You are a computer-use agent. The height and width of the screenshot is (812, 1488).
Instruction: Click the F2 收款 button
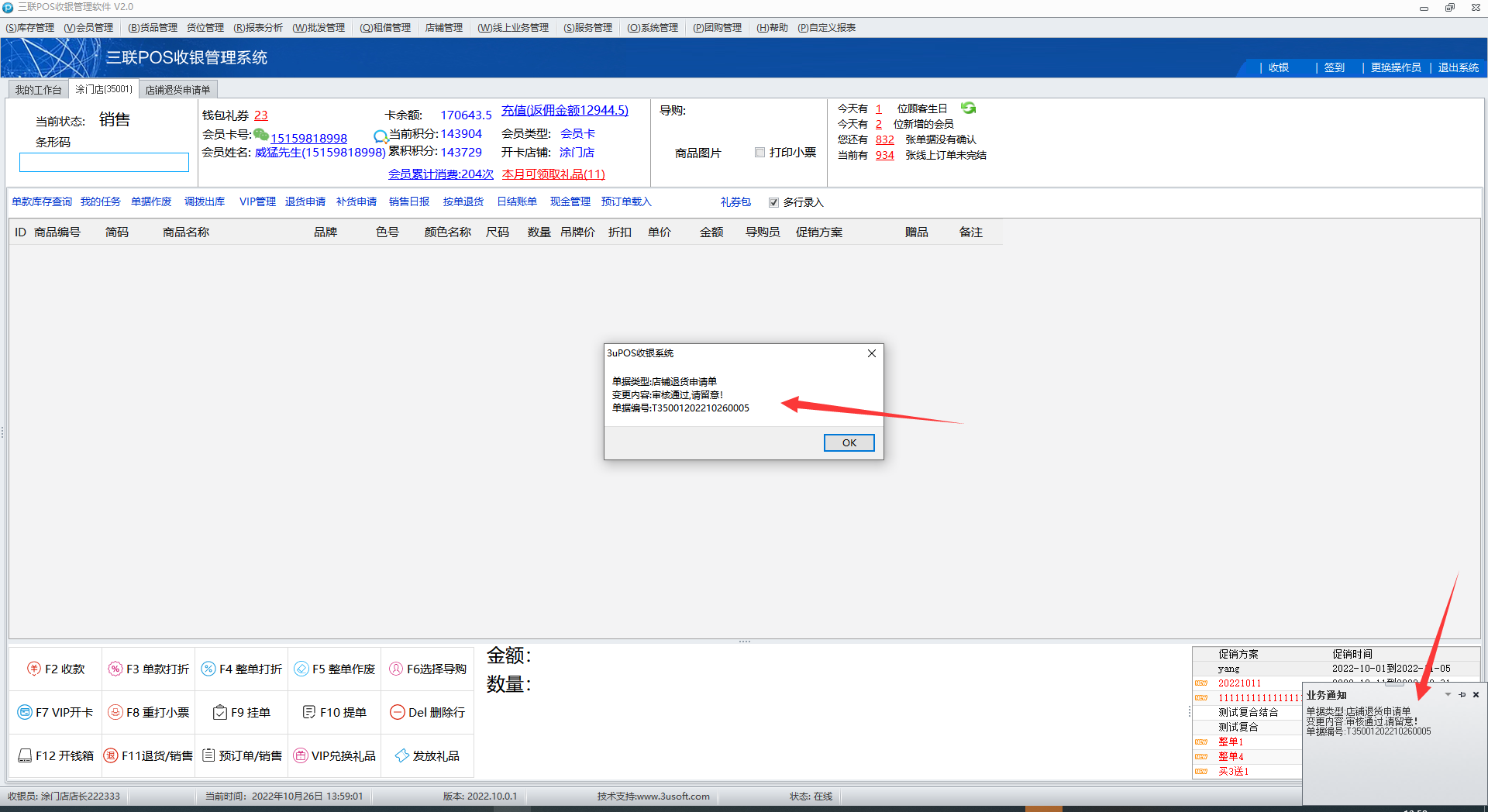coord(56,669)
